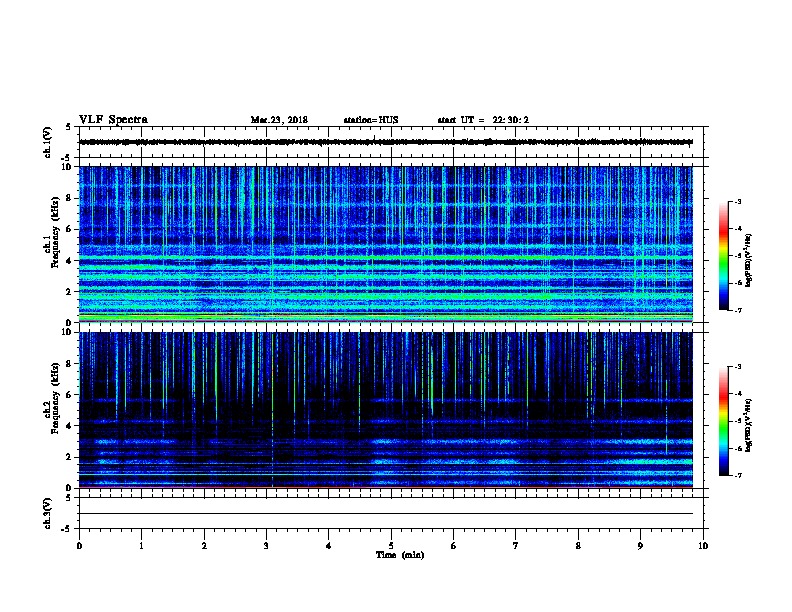792x612 pixels.
Task: Click the "2" kHz tick on ch.2 axis
Action: pyautogui.click(x=69, y=457)
